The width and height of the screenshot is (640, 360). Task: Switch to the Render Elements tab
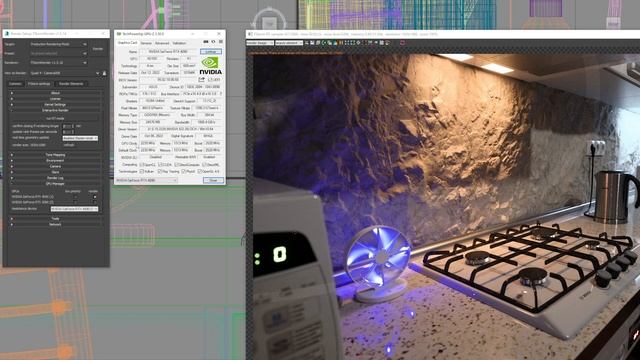pos(71,84)
